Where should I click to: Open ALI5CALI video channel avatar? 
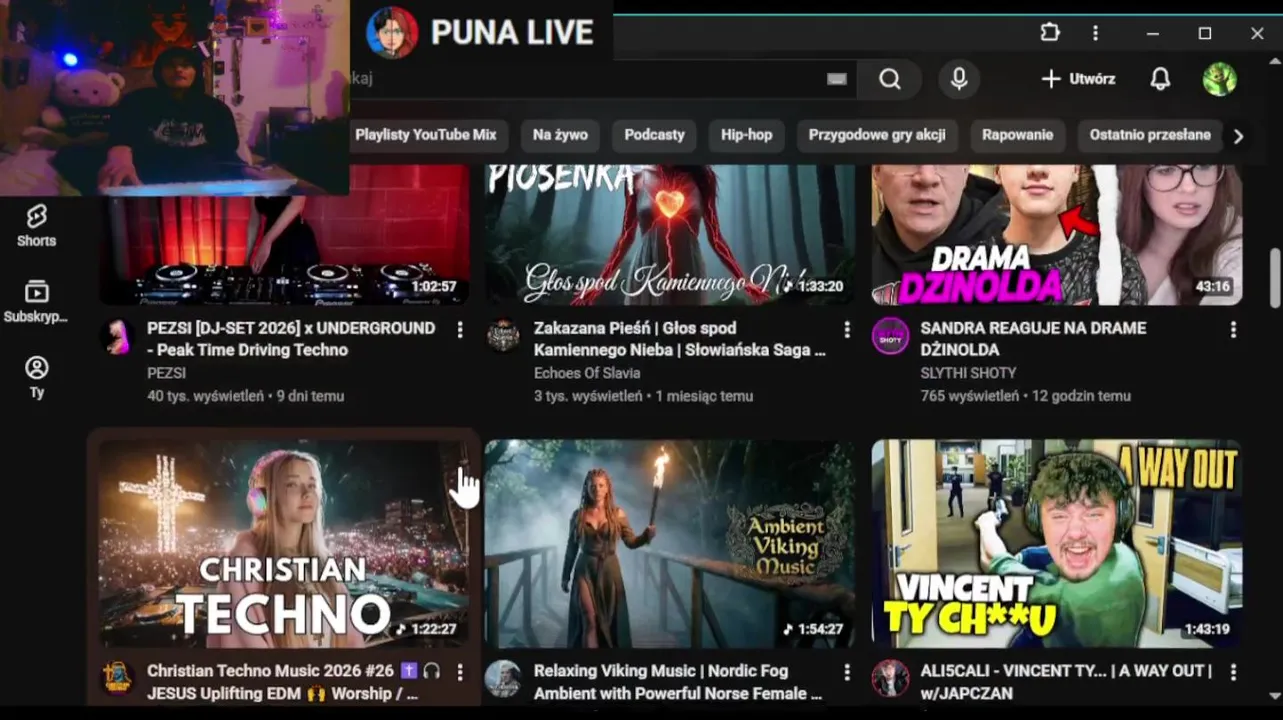pos(890,678)
